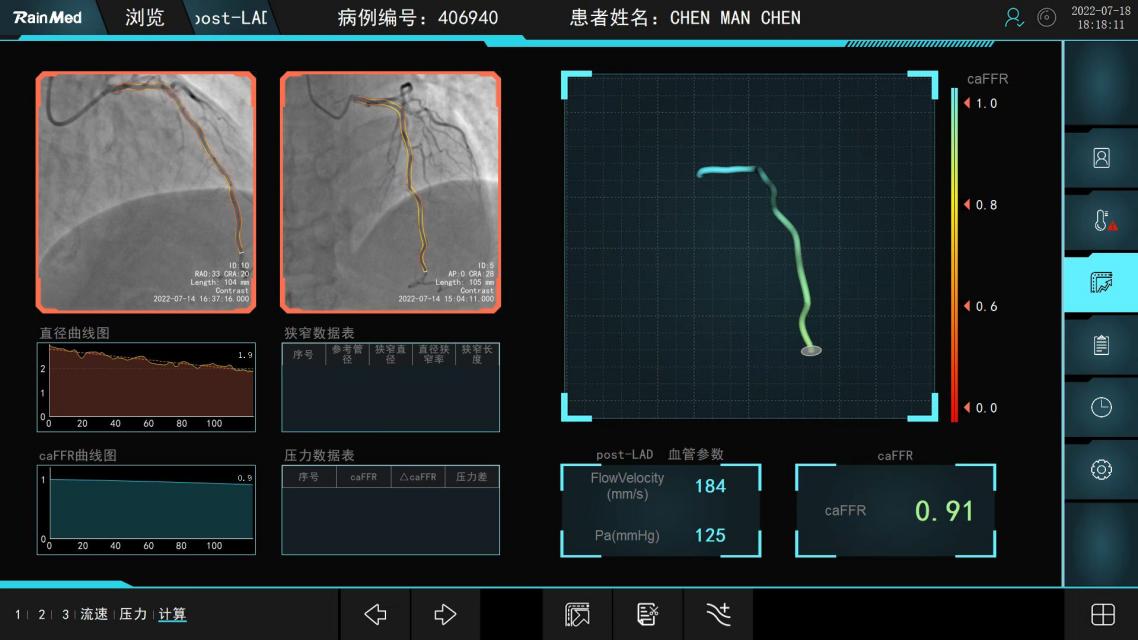Click the add vessel curve icon
Screen dimensions: 1138x640
[718, 614]
